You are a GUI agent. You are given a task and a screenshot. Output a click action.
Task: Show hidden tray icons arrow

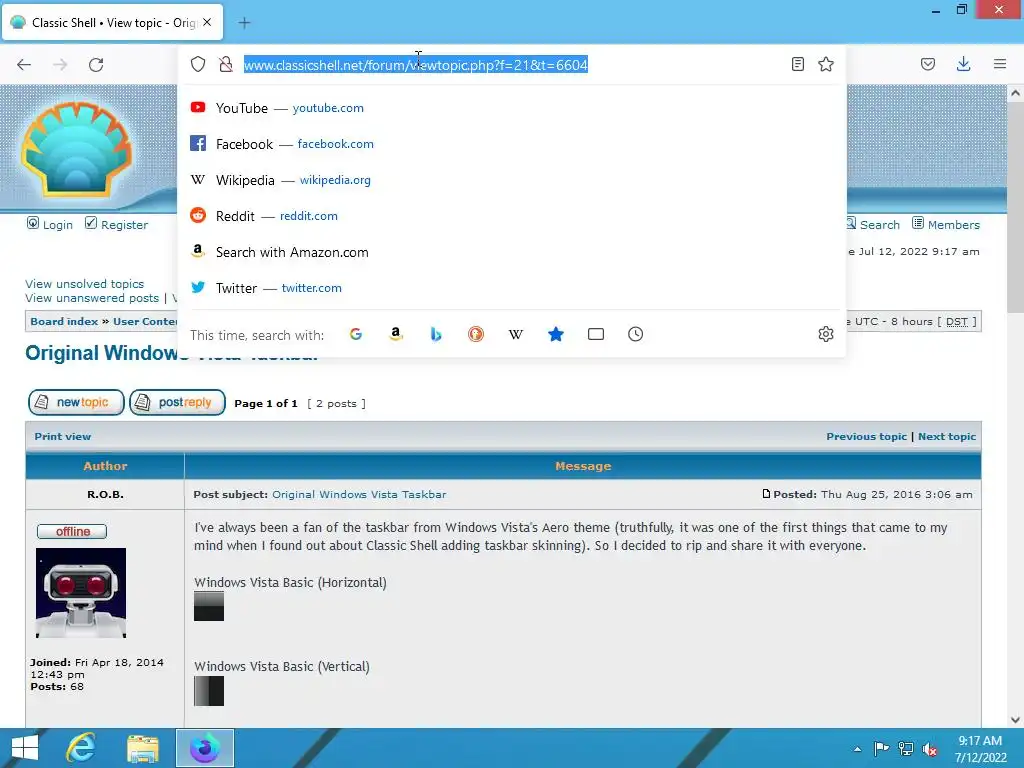coord(857,749)
